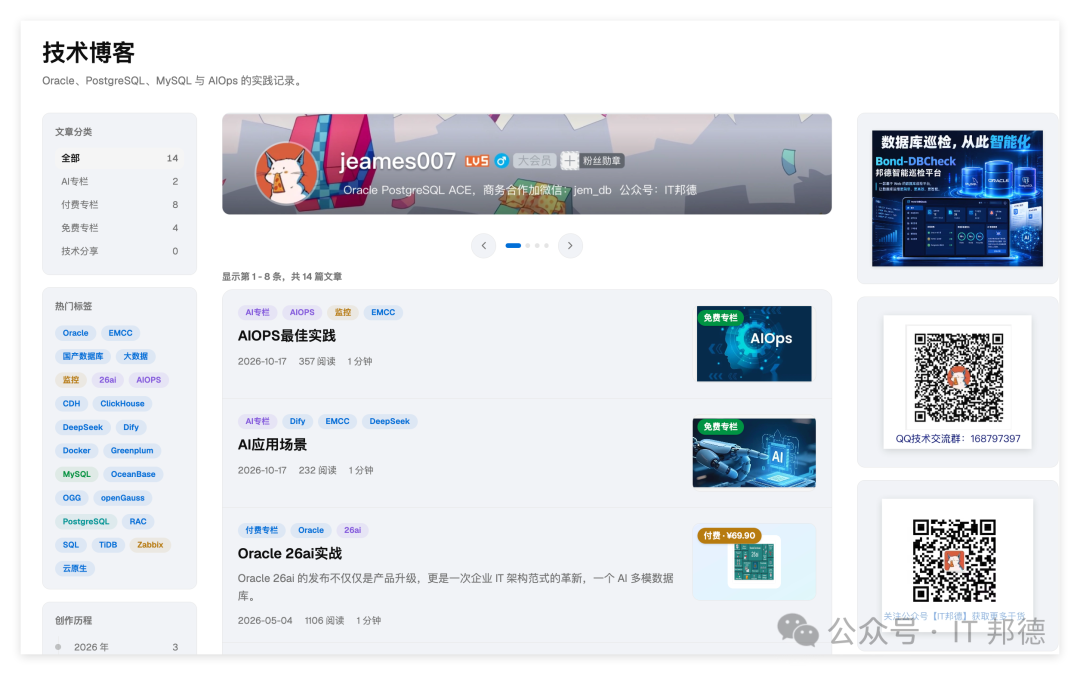1080x675 pixels.
Task: Filter articles by 付费专栏 category
Action: pos(119,205)
